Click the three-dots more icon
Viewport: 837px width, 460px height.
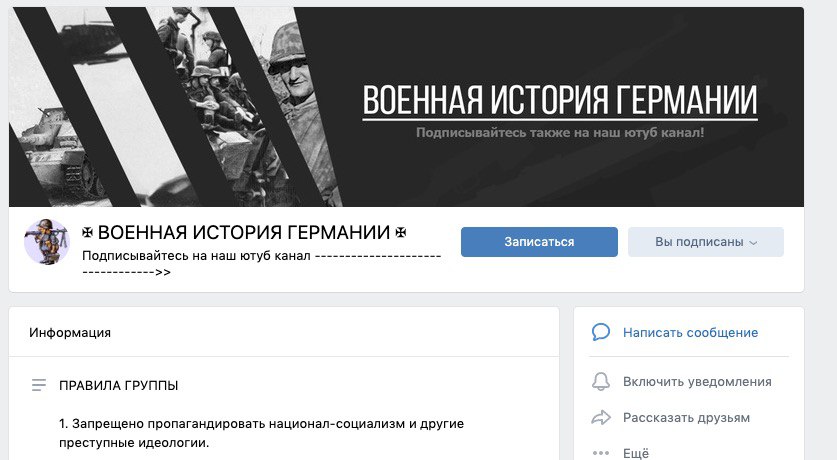pyautogui.click(x=601, y=453)
